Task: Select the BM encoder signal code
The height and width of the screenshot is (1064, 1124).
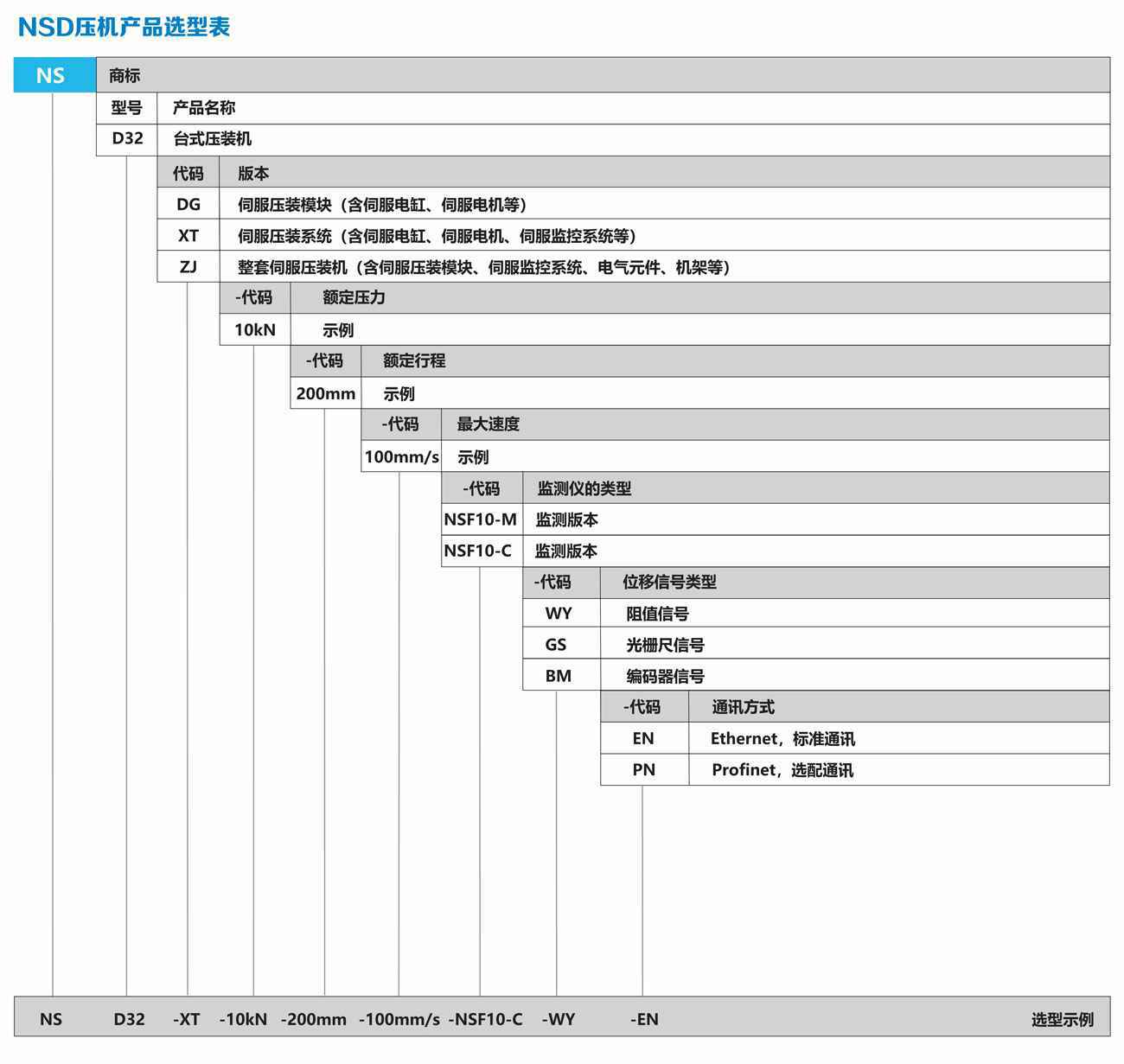Action: tap(559, 676)
